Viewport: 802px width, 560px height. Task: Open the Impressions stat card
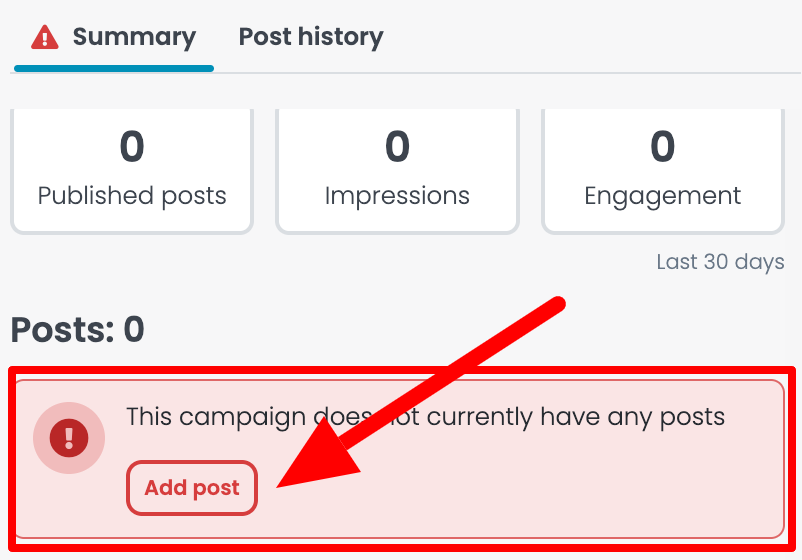coord(397,171)
